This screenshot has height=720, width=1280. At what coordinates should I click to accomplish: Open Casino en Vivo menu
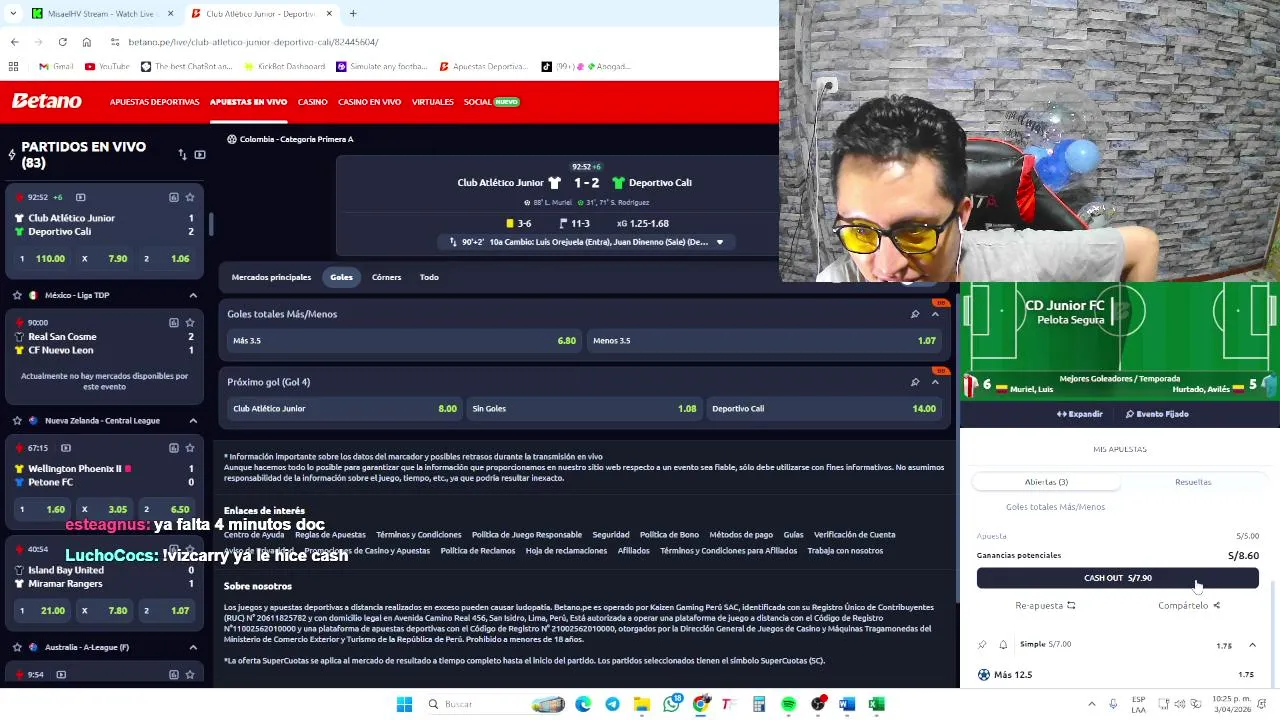(x=369, y=102)
